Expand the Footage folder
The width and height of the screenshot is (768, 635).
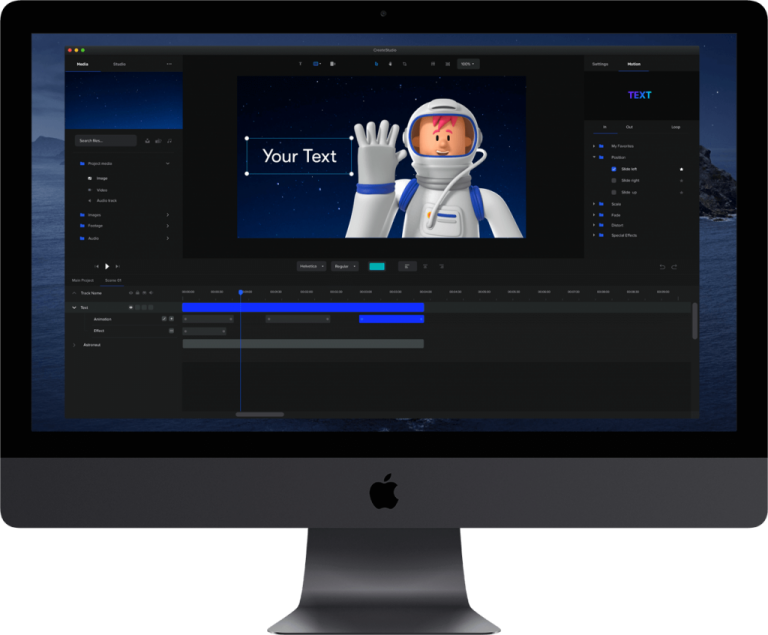point(95,226)
